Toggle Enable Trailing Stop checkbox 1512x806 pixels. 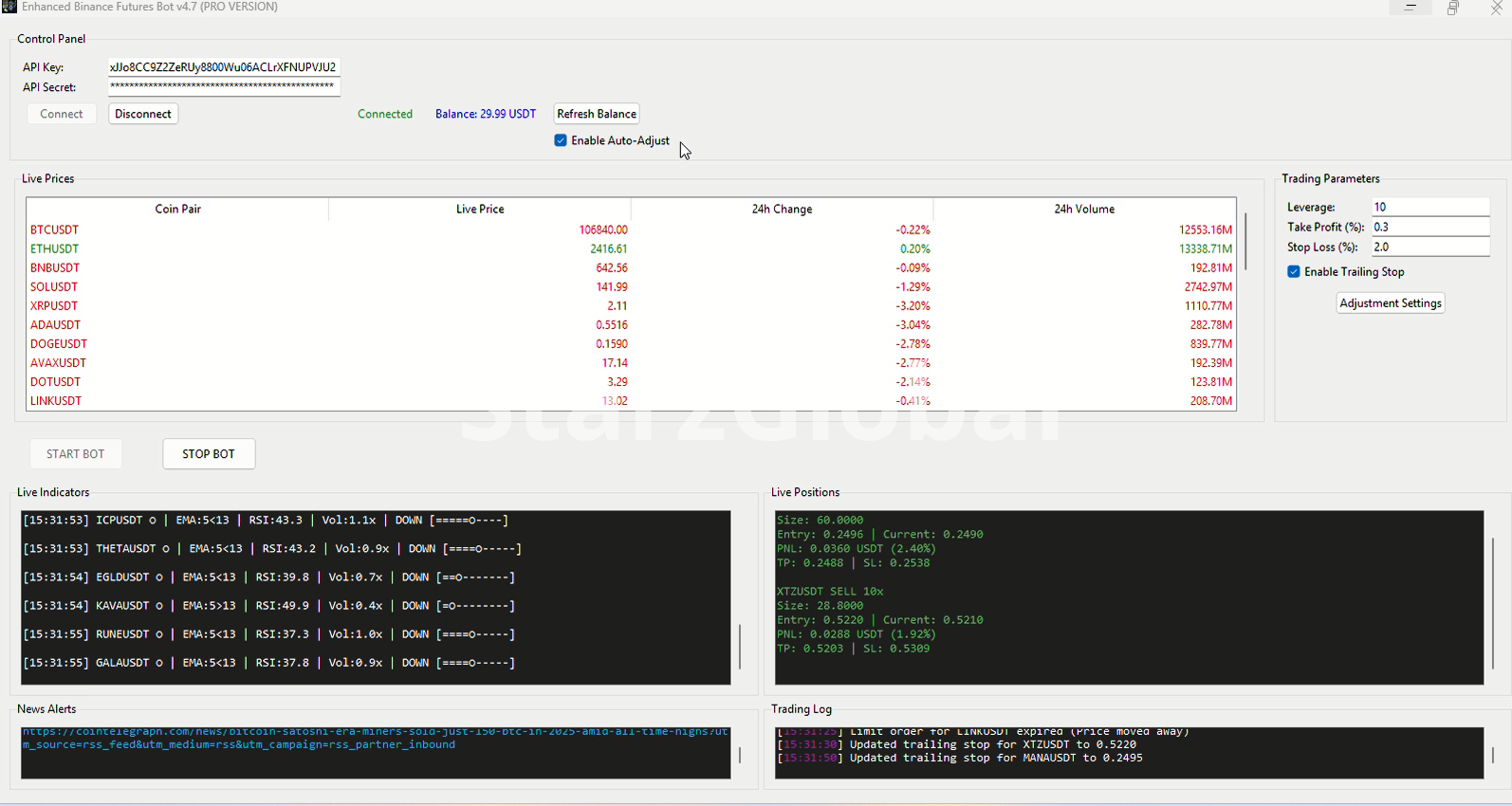coord(1294,272)
